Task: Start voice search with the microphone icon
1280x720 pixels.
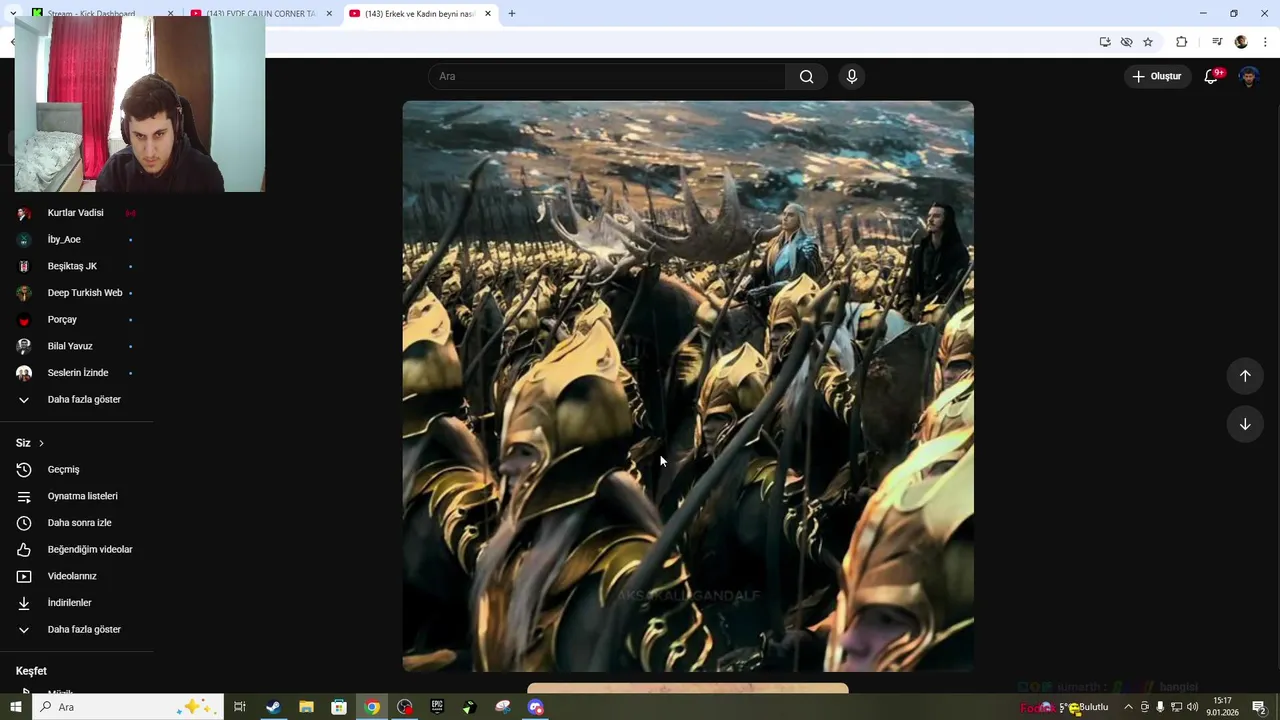Action: 852,77
